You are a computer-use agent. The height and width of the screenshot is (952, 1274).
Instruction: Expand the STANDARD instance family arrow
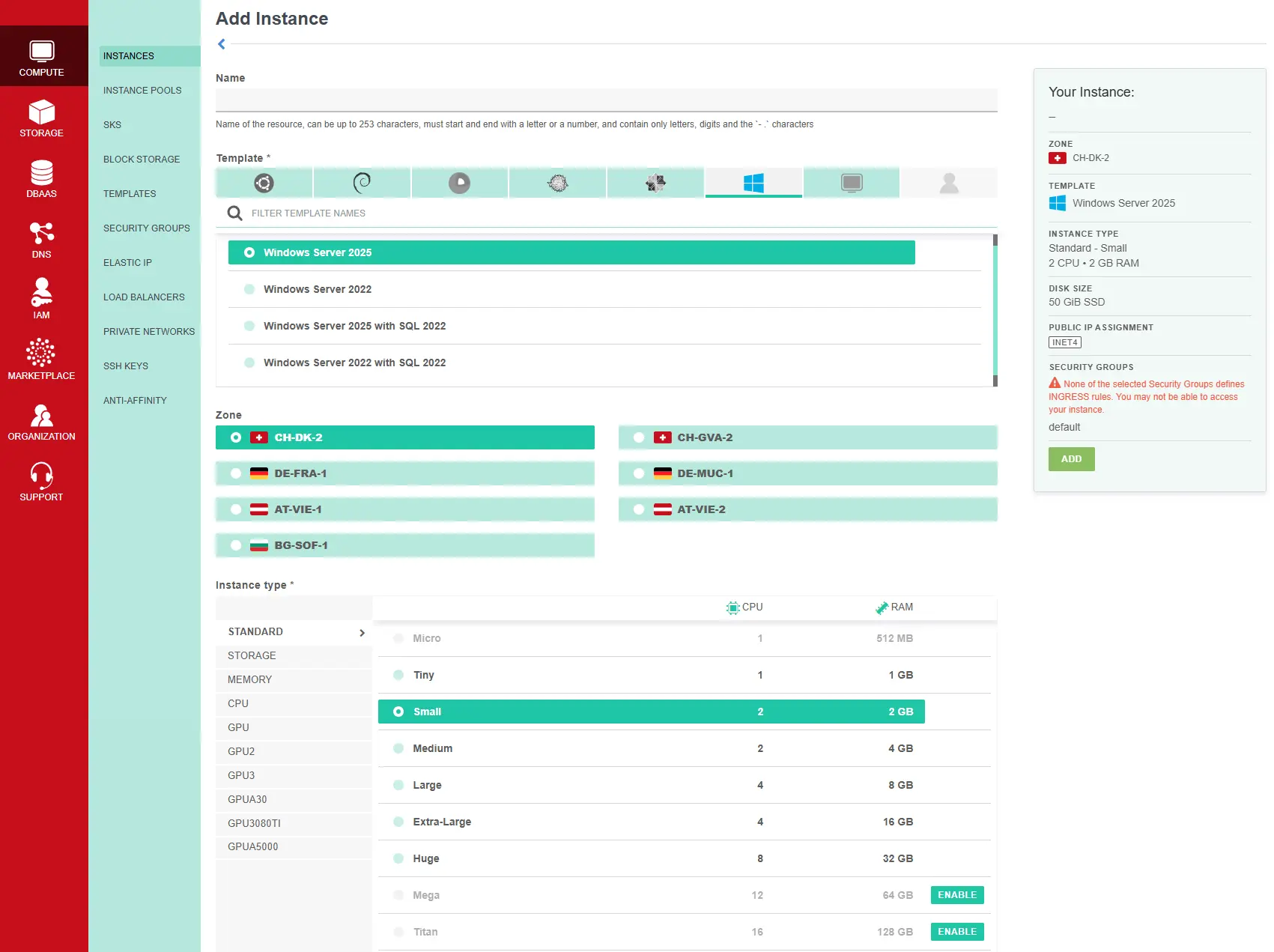362,633
